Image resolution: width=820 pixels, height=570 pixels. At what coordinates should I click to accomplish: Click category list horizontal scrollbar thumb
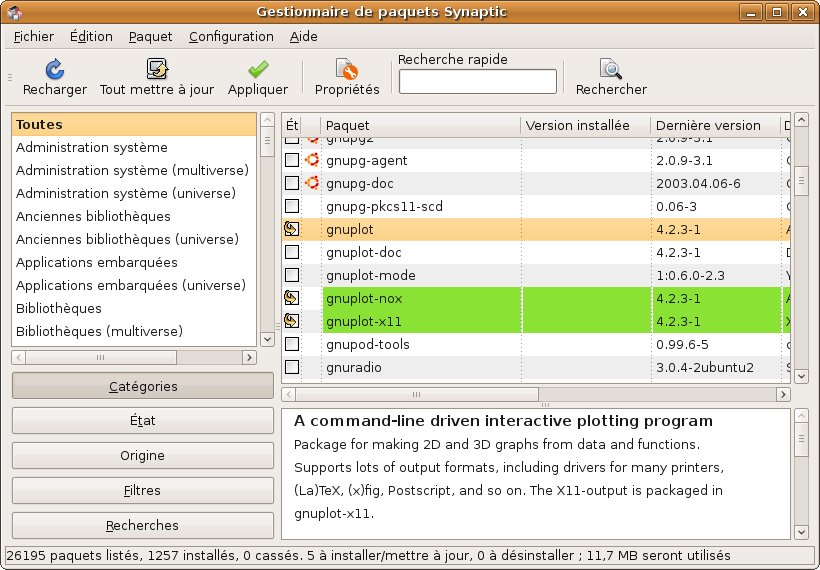click(101, 358)
